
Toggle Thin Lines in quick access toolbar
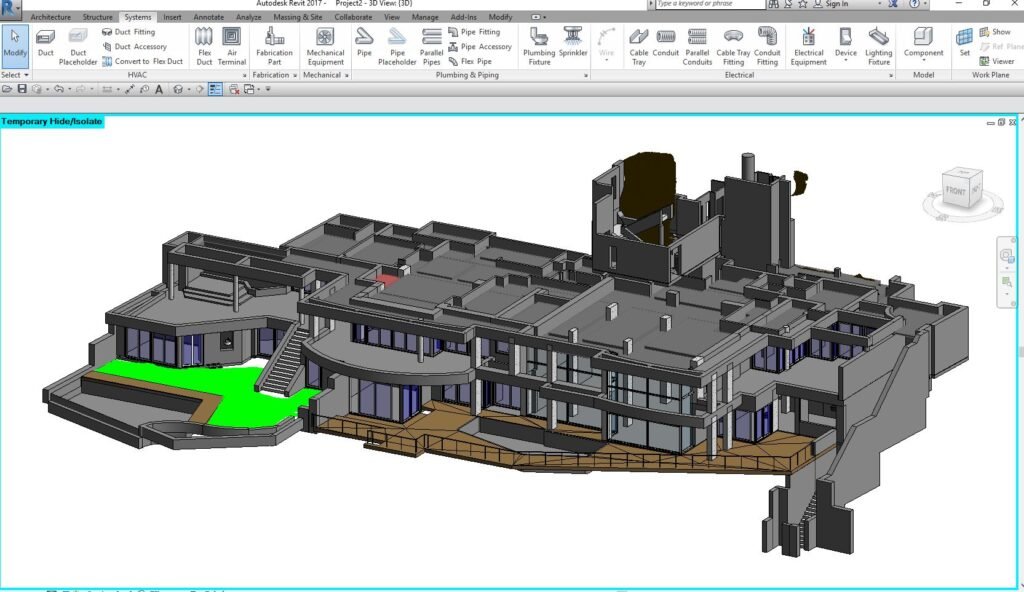(216, 89)
